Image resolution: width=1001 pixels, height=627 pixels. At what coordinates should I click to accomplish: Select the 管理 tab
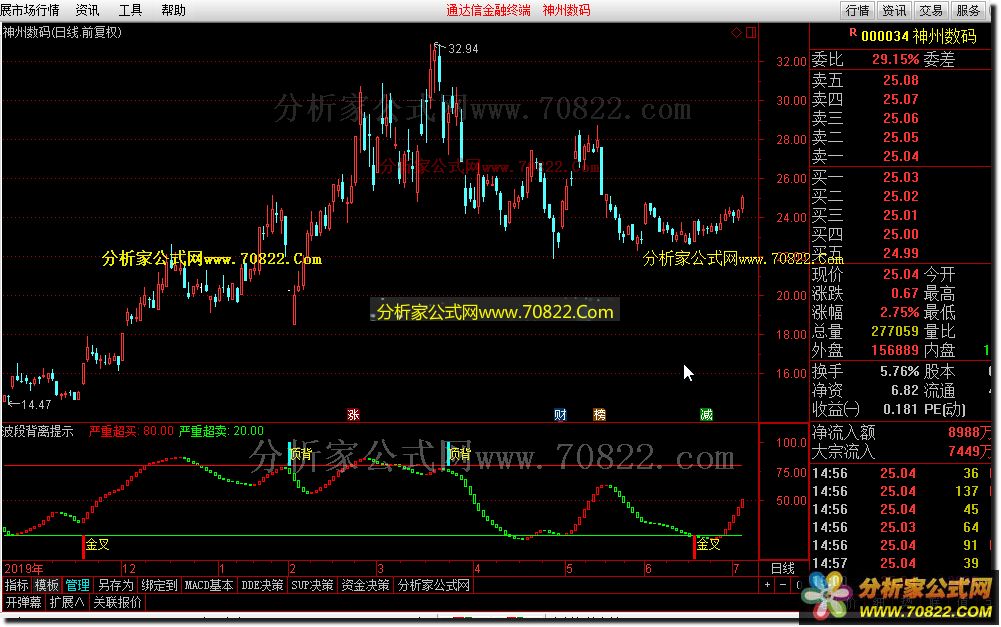click(77, 585)
